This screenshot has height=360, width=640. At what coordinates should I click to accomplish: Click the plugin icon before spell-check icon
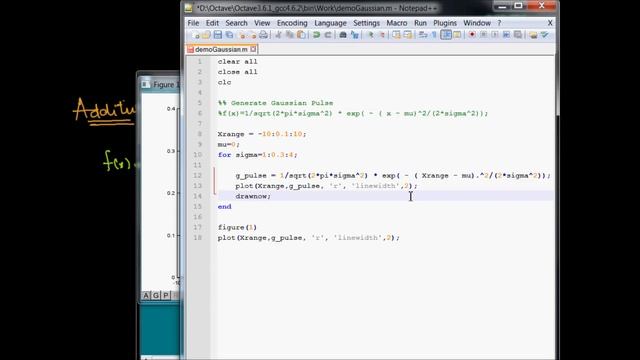[533, 35]
